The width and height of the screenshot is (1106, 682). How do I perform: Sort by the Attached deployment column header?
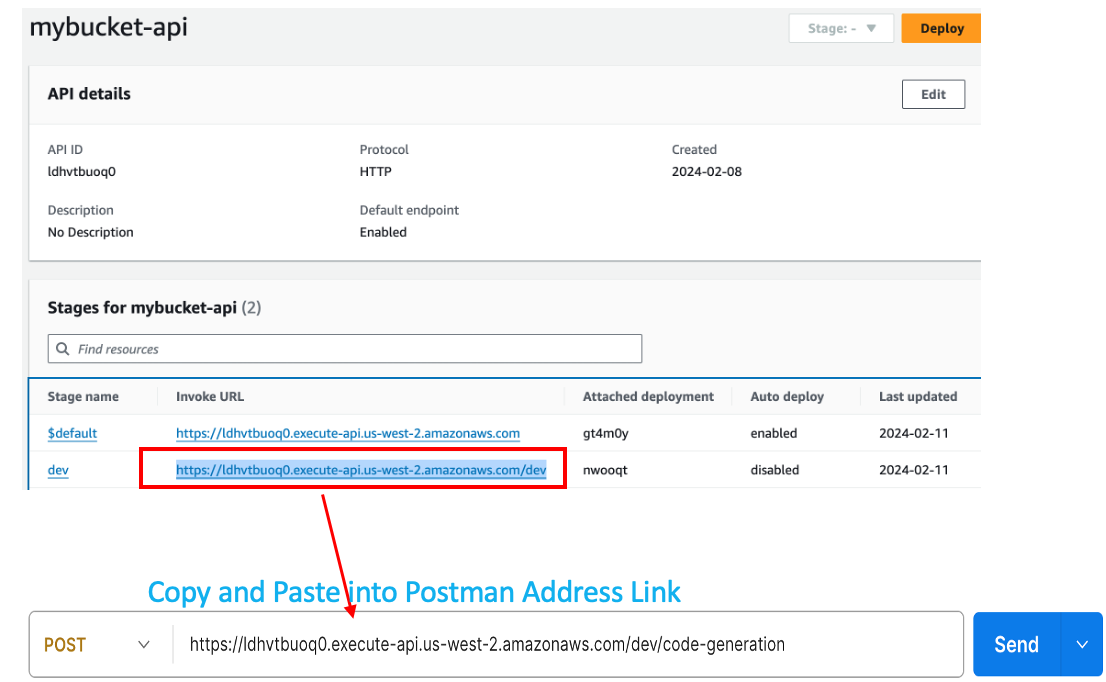(648, 397)
